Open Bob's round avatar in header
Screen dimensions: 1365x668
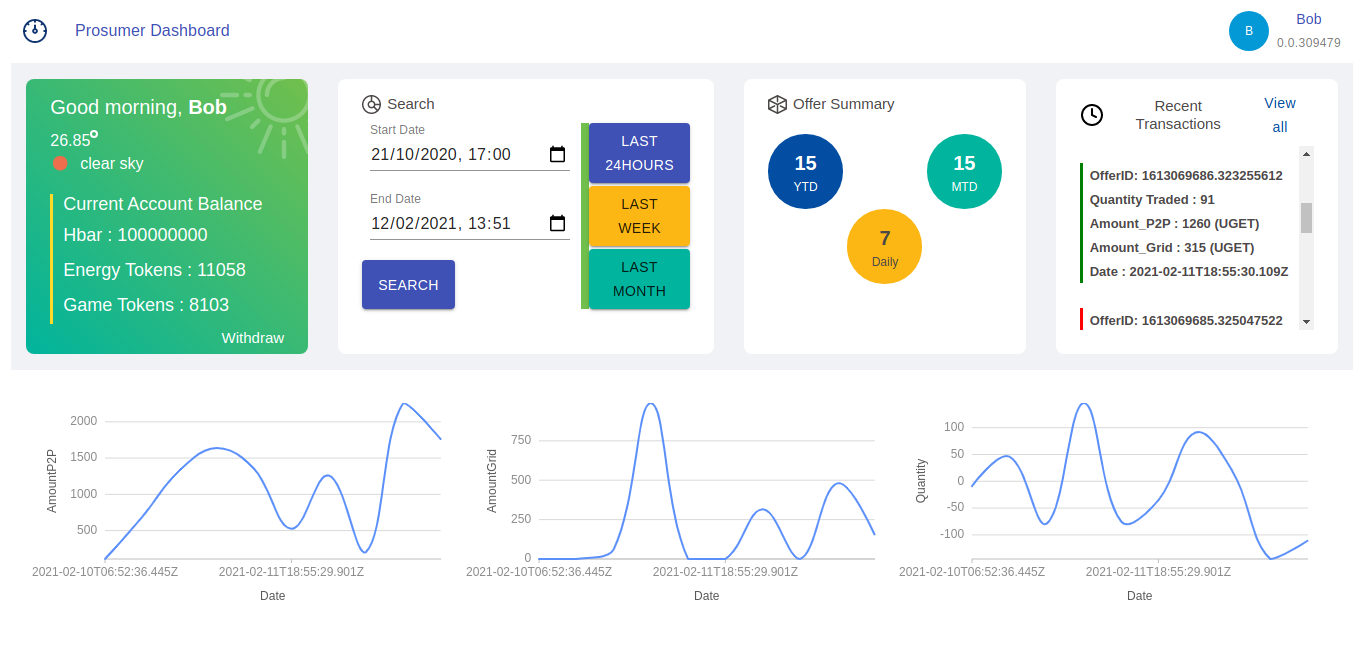point(1249,31)
